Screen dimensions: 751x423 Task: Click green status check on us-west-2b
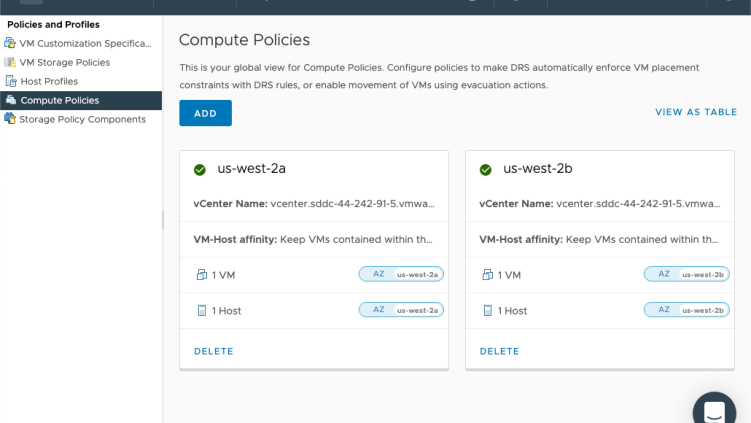pos(486,170)
